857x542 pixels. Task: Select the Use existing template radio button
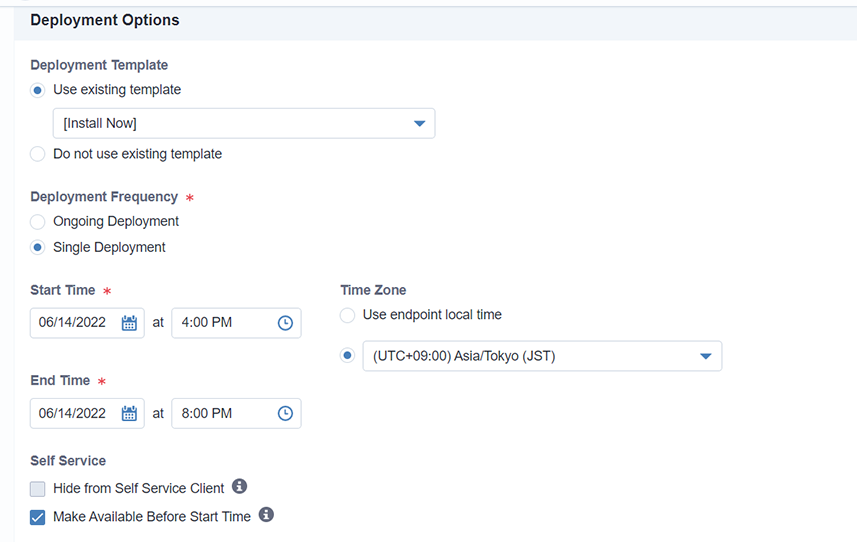38,90
